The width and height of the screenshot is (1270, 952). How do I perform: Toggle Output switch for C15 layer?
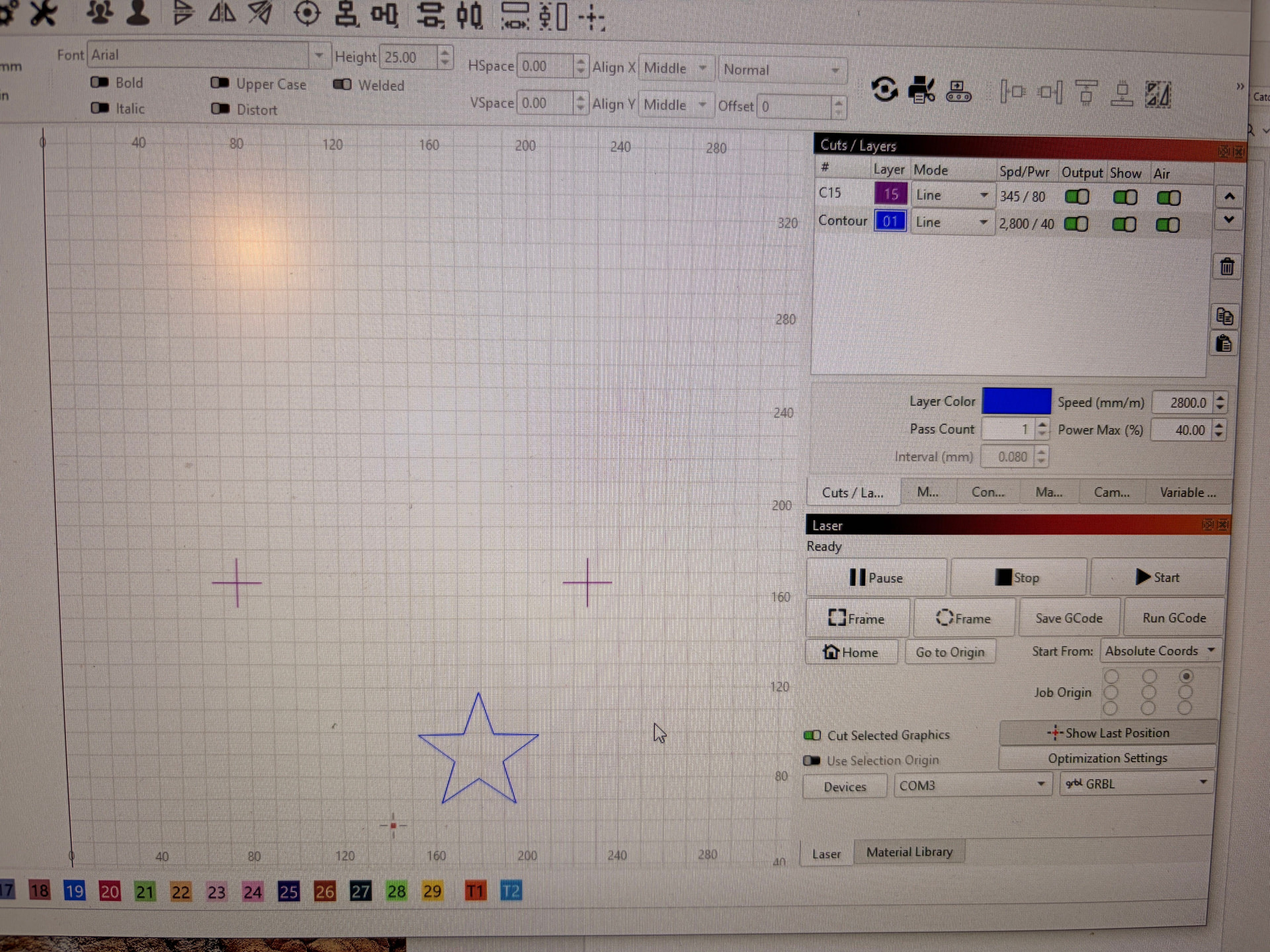pyautogui.click(x=1077, y=196)
